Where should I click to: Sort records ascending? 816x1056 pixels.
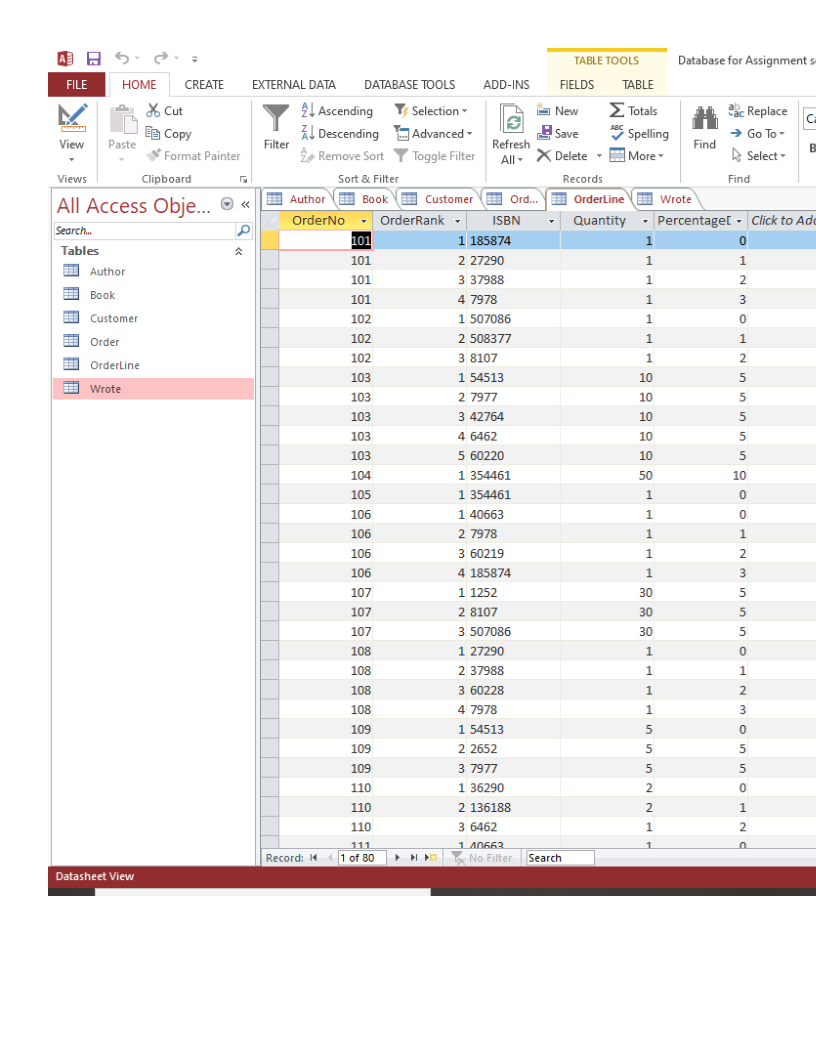click(x=345, y=110)
